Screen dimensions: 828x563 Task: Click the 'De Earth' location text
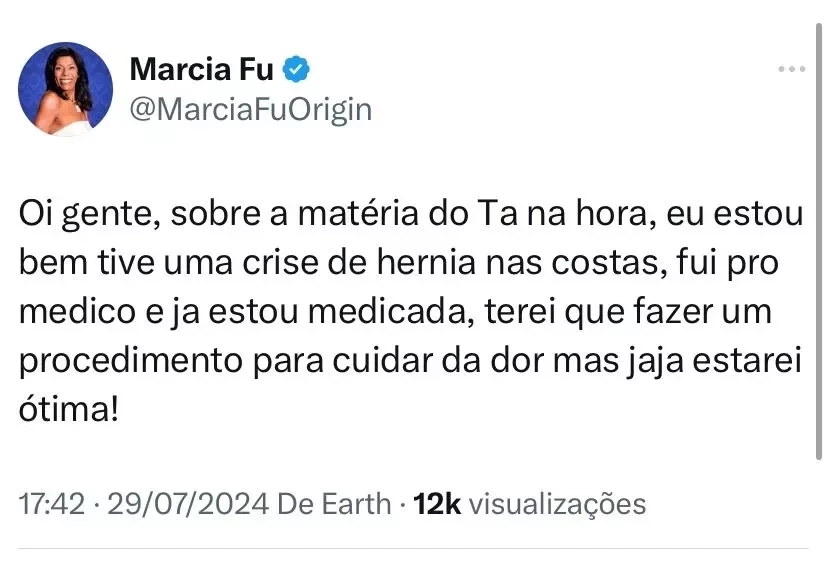tap(336, 504)
